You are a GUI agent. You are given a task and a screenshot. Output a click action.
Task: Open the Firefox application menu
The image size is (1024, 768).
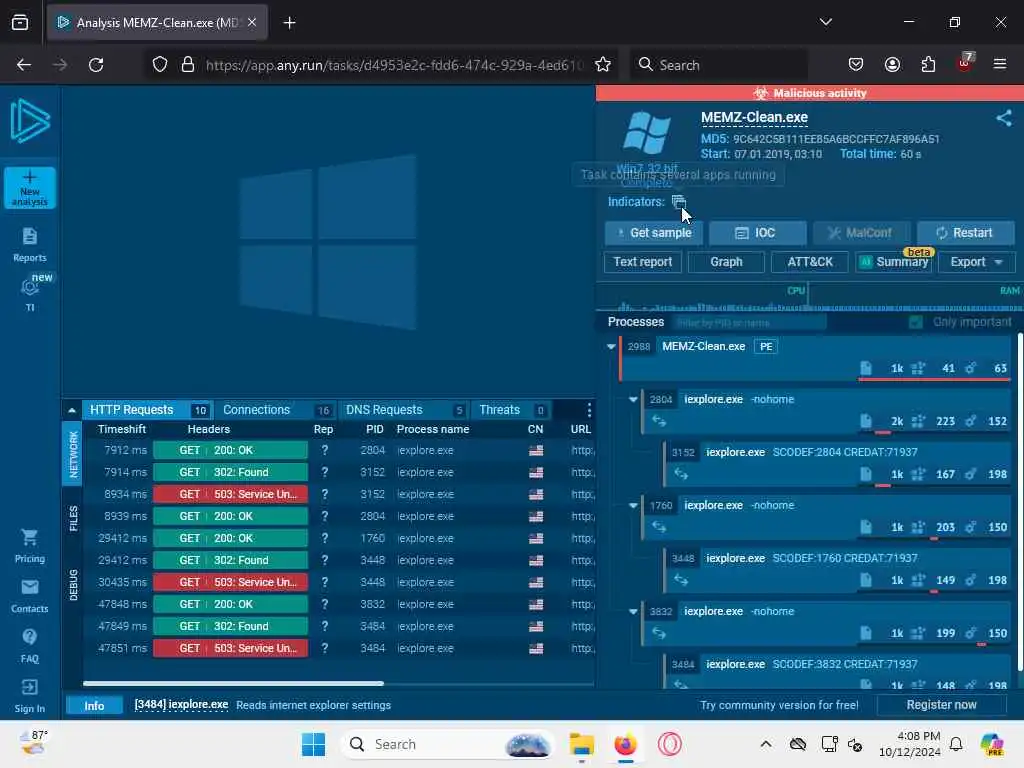pyautogui.click(x=1000, y=64)
